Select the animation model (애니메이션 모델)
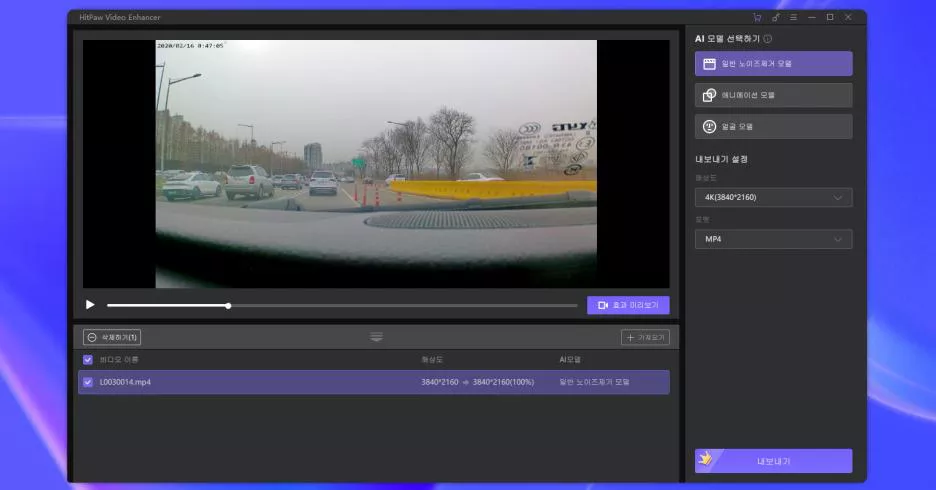 click(773, 95)
